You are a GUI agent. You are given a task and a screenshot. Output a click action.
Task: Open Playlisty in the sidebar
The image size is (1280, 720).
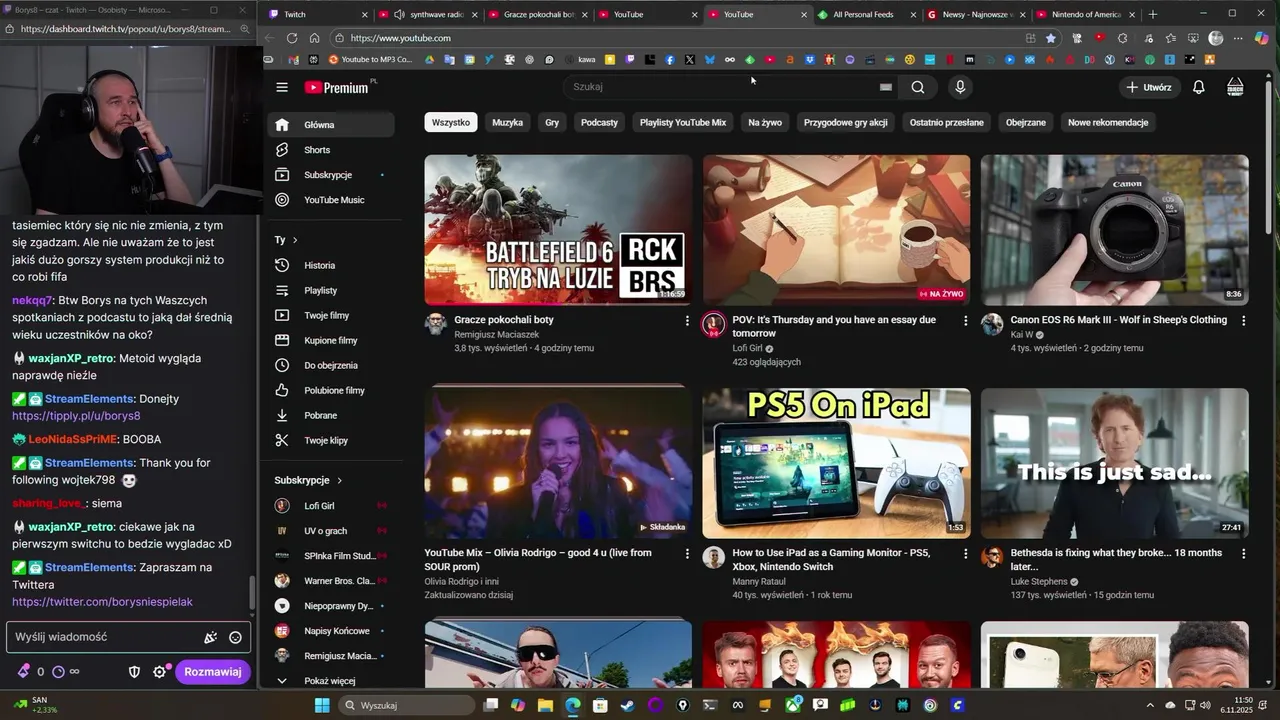330,290
